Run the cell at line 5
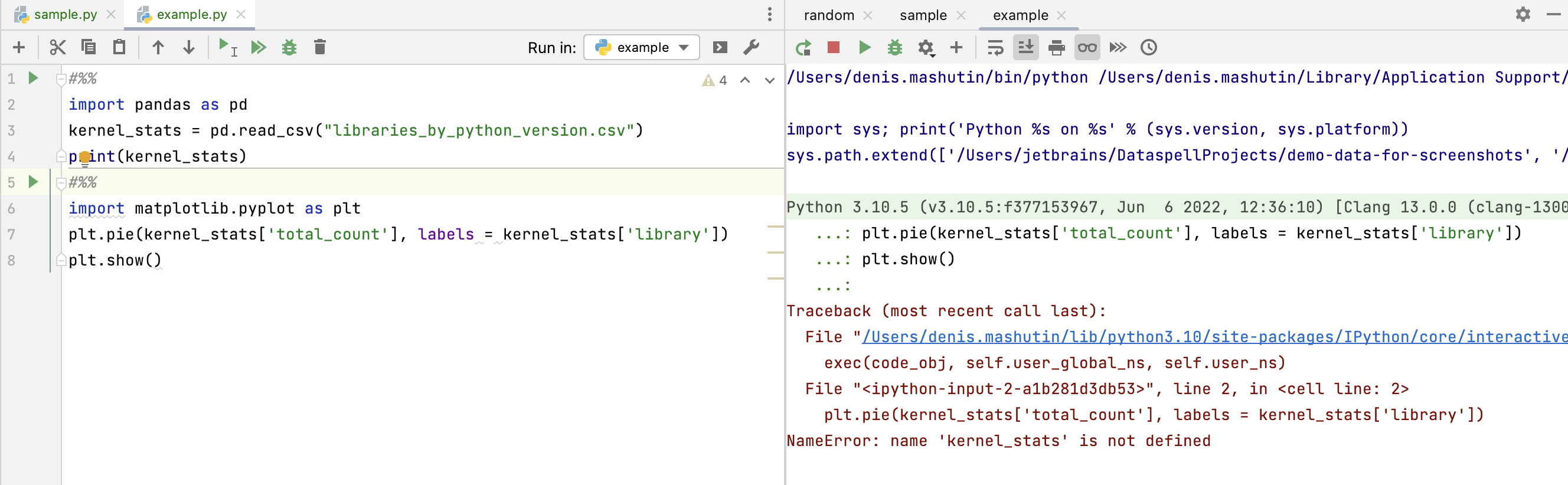Image resolution: width=1568 pixels, height=485 pixels. click(34, 182)
